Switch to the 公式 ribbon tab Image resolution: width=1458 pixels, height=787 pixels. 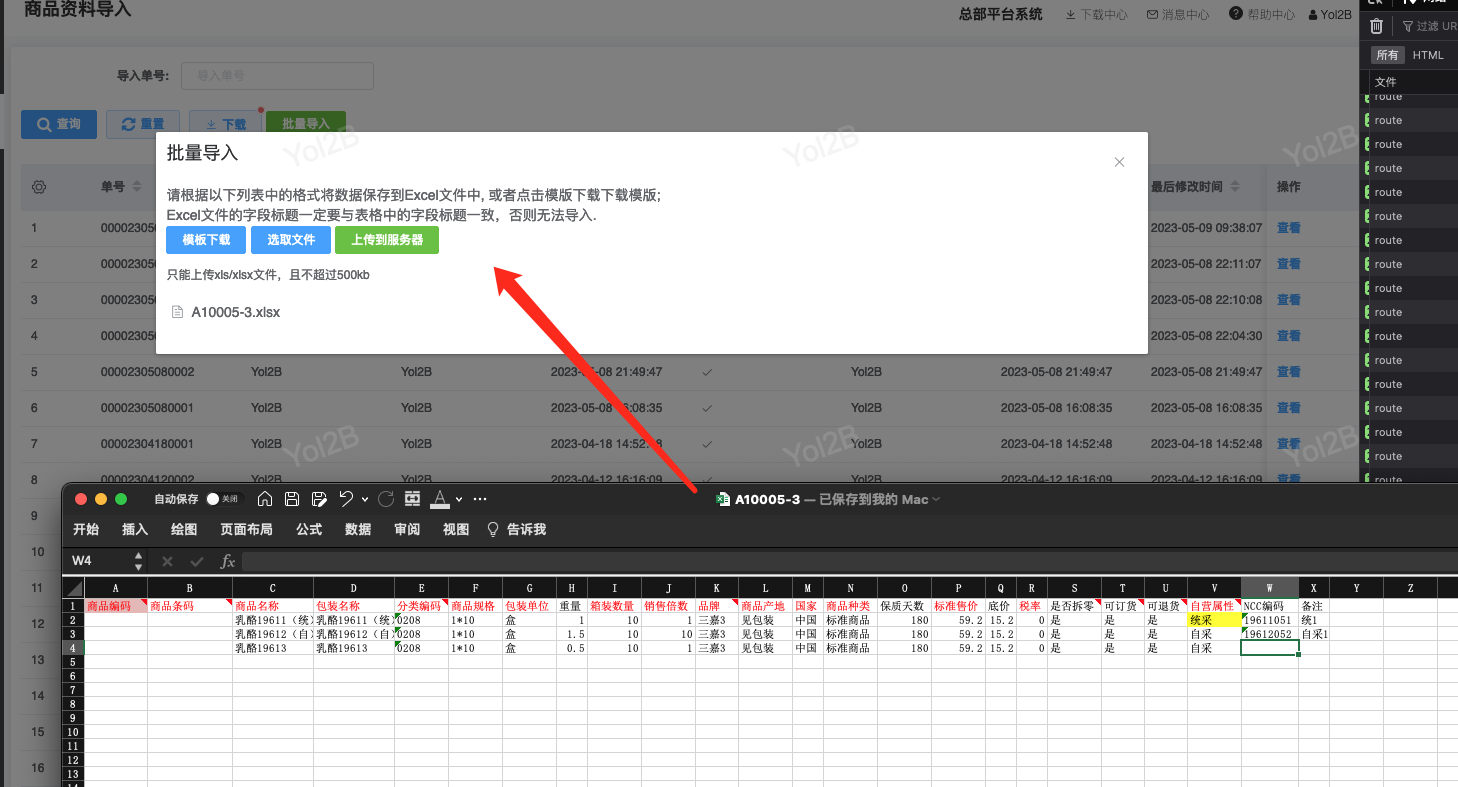tap(309, 530)
